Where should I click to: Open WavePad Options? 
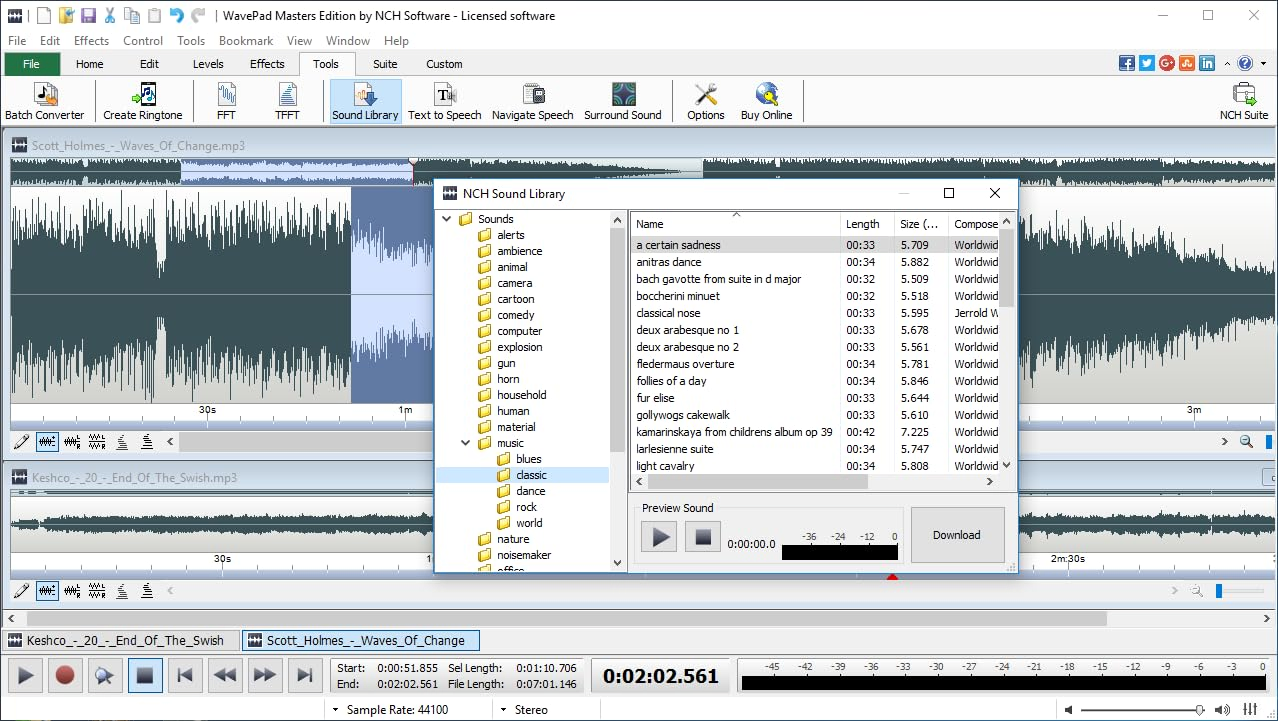point(704,100)
